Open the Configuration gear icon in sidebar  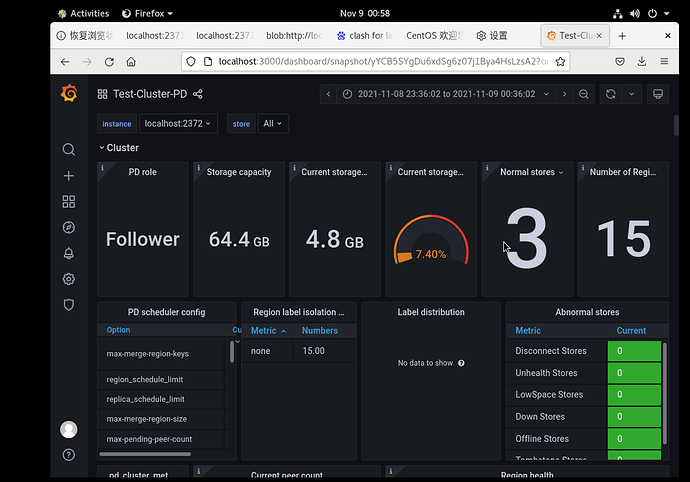69,279
